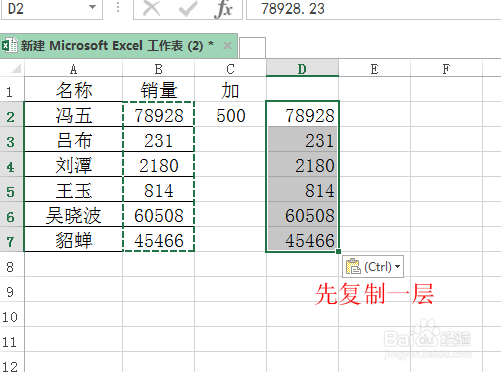Select row 4 header
The width and height of the screenshot is (501, 372).
(12, 164)
